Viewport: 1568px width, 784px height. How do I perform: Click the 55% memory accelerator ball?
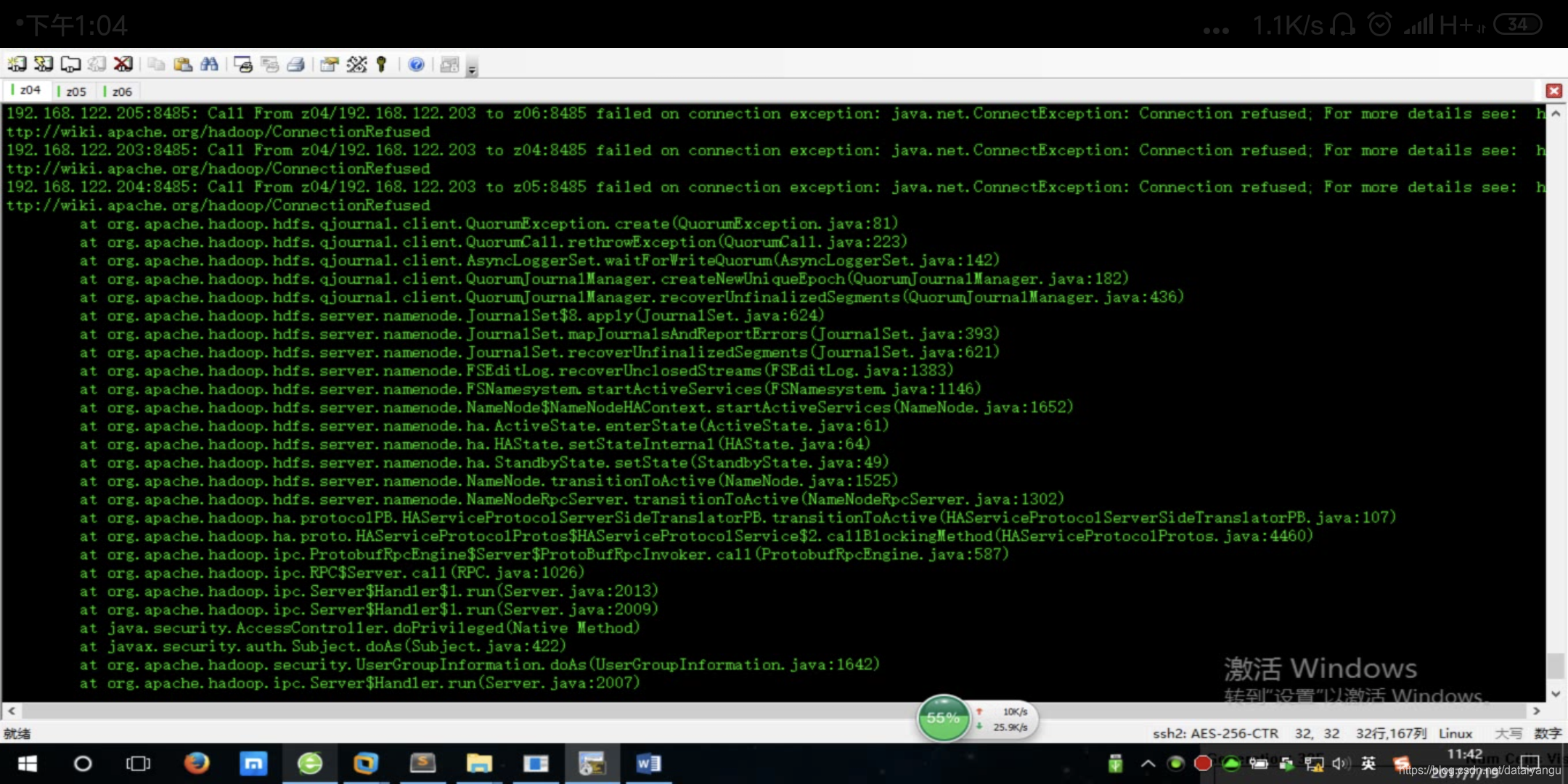click(x=943, y=718)
